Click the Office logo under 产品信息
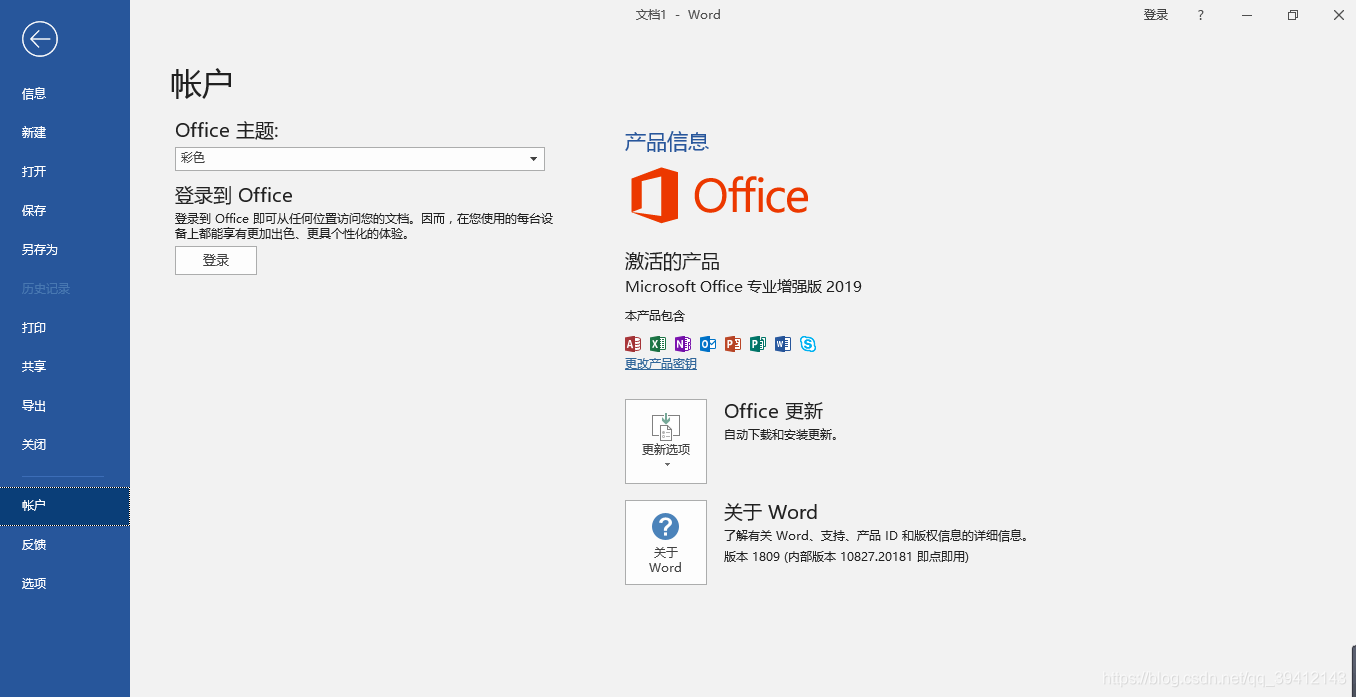The height and width of the screenshot is (697, 1356). coord(718,197)
